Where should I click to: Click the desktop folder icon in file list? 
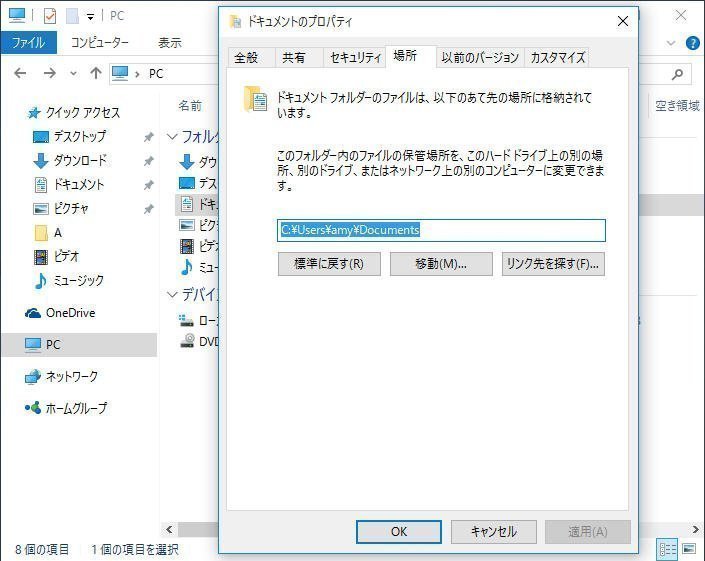(187, 183)
